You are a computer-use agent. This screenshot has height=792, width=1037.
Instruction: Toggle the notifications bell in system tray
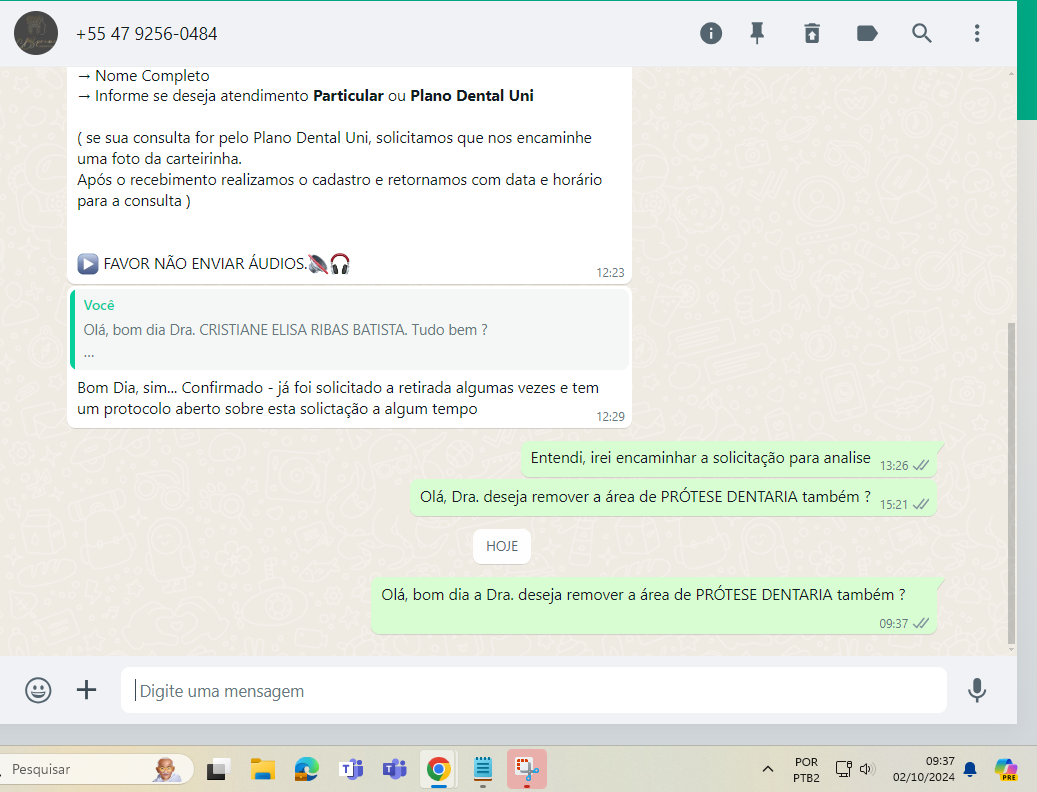click(x=969, y=769)
